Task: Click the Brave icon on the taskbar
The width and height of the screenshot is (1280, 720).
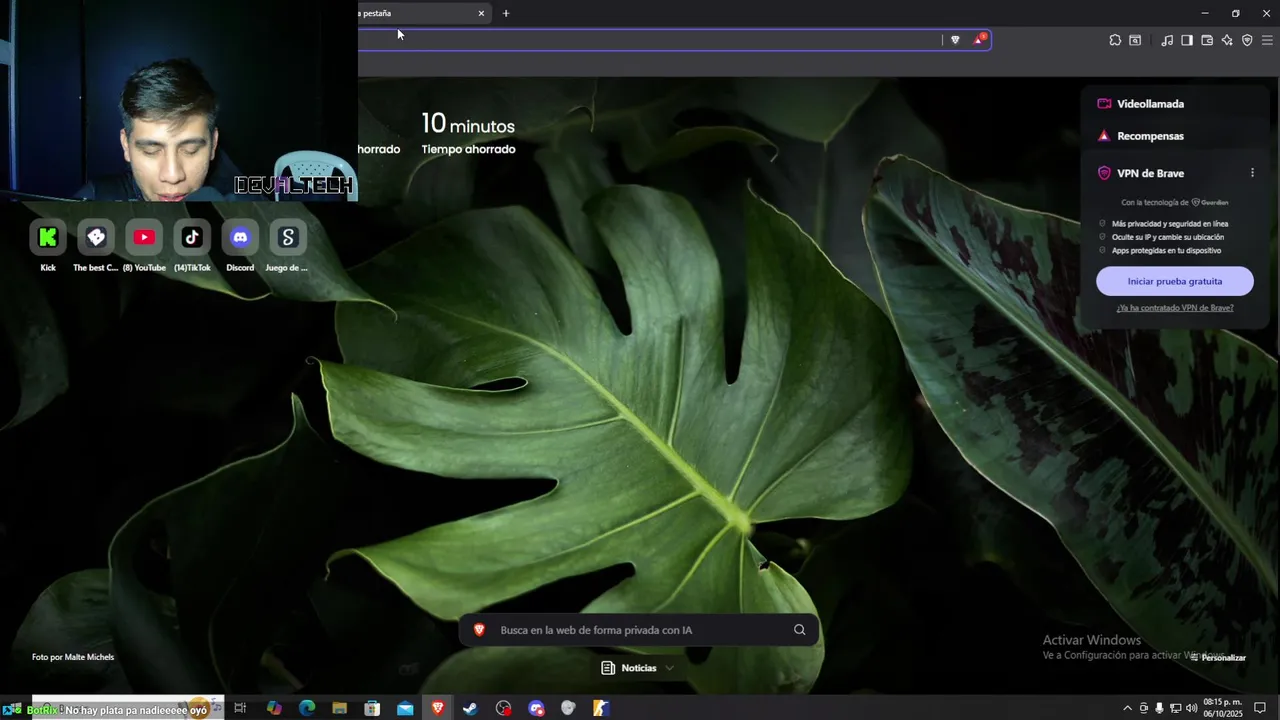Action: point(438,708)
